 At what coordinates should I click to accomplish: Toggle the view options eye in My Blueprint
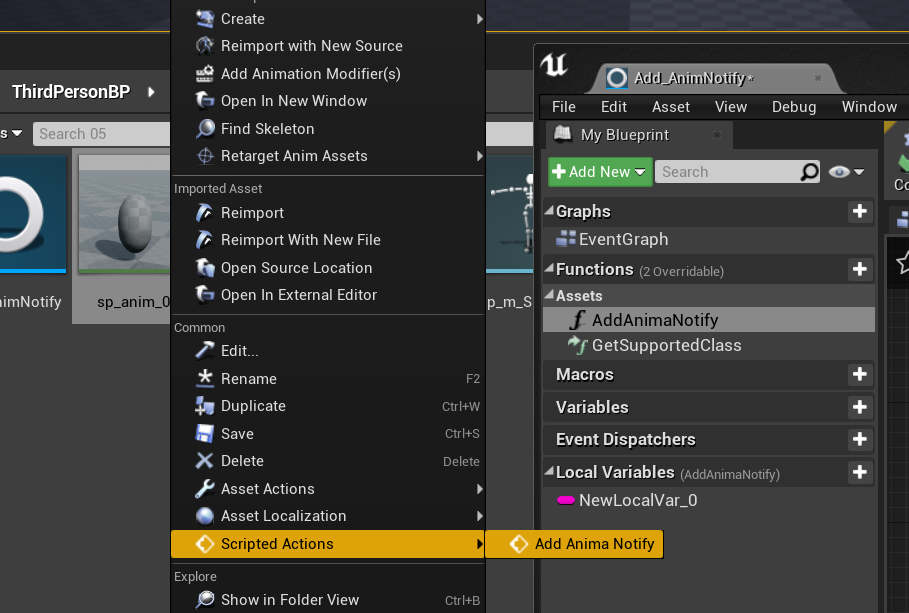tap(839, 172)
